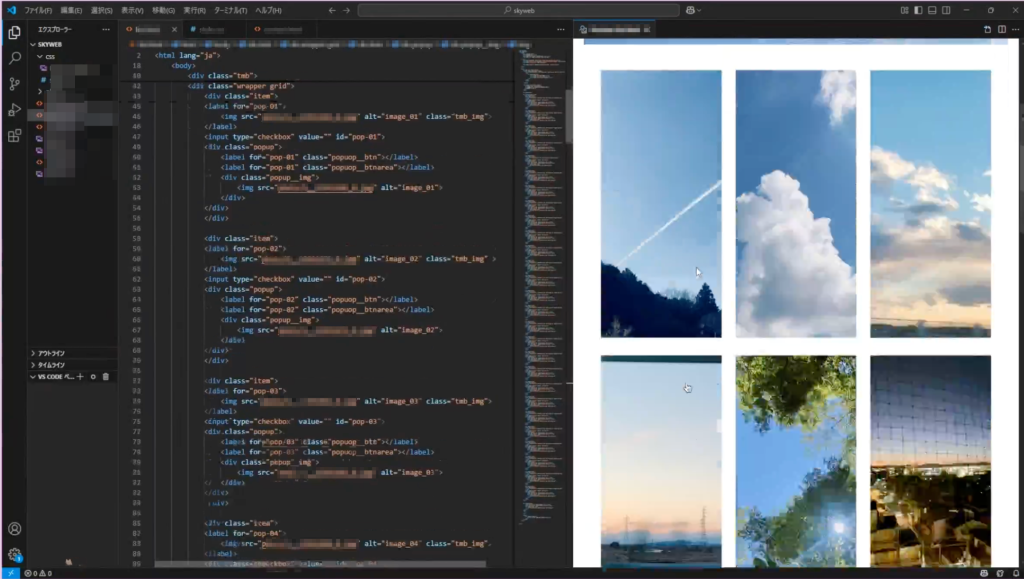Open the Source Control view
This screenshot has width=1024, height=579.
click(x=14, y=84)
